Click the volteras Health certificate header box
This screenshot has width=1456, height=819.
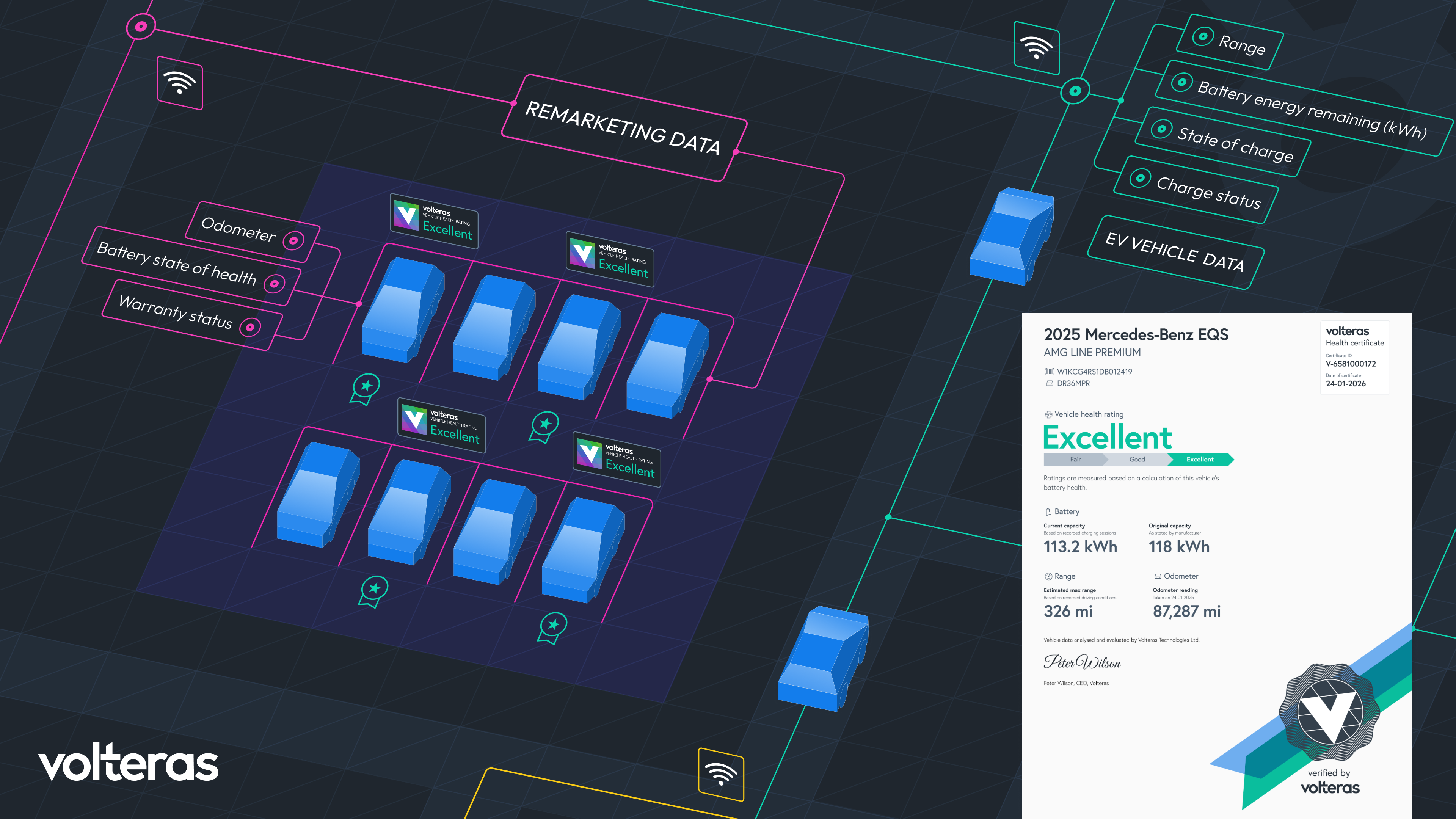tap(1355, 357)
